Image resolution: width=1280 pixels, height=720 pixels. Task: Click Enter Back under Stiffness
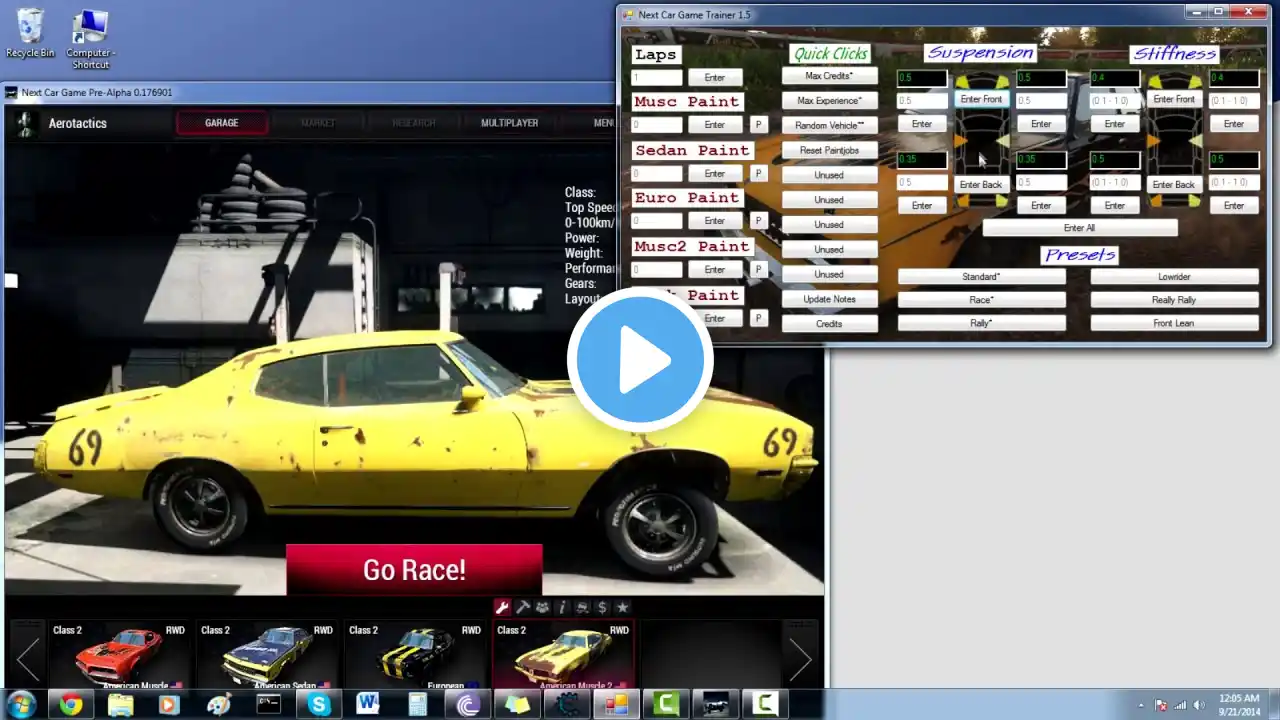(1174, 185)
